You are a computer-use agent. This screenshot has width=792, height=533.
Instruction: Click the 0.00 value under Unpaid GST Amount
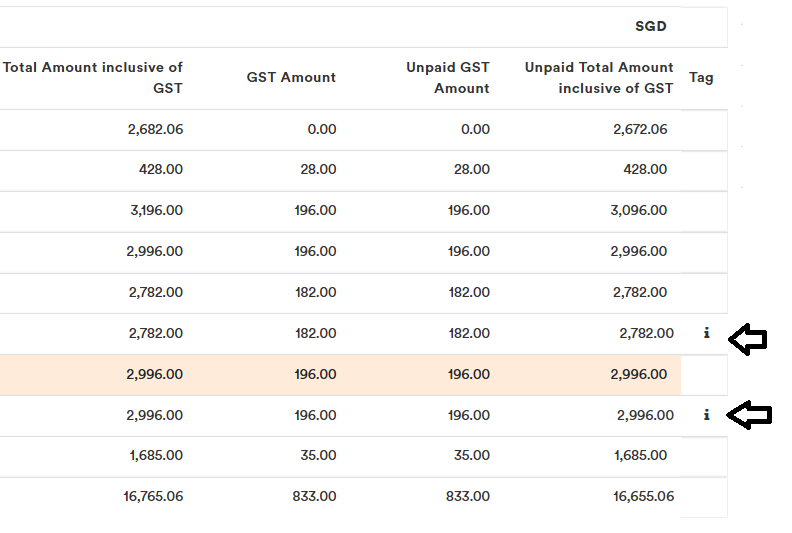(x=475, y=130)
